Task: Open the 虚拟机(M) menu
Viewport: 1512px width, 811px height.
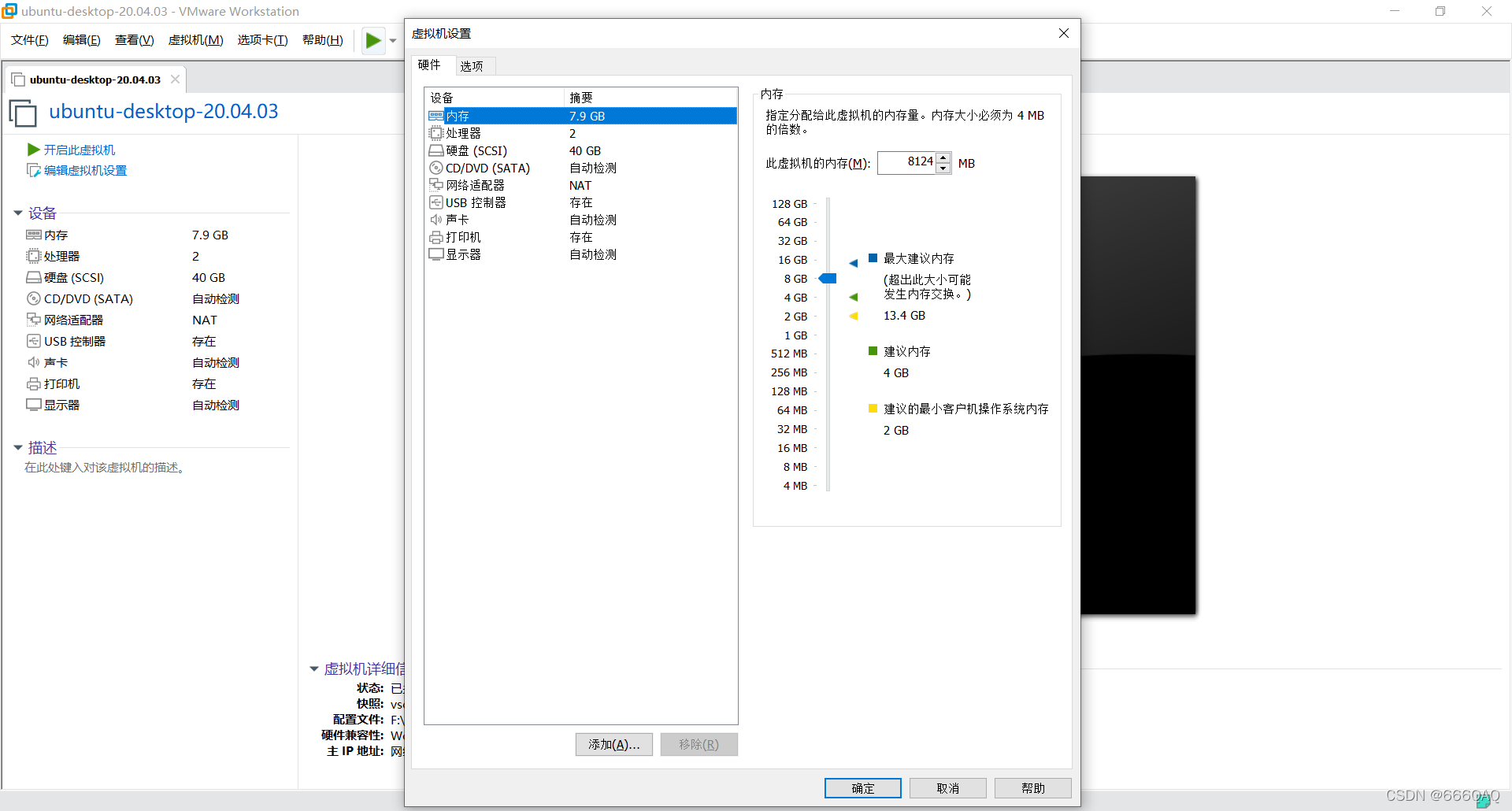Action: [x=196, y=40]
